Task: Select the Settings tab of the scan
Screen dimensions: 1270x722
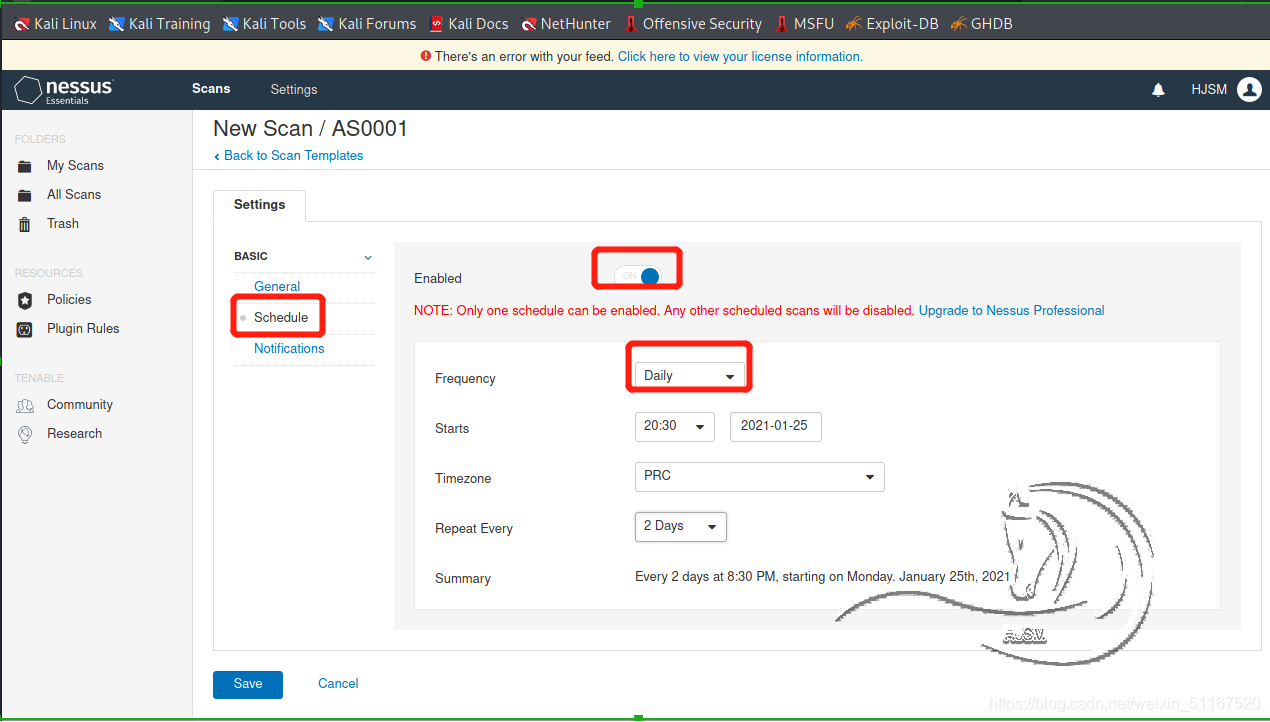Action: tap(260, 205)
